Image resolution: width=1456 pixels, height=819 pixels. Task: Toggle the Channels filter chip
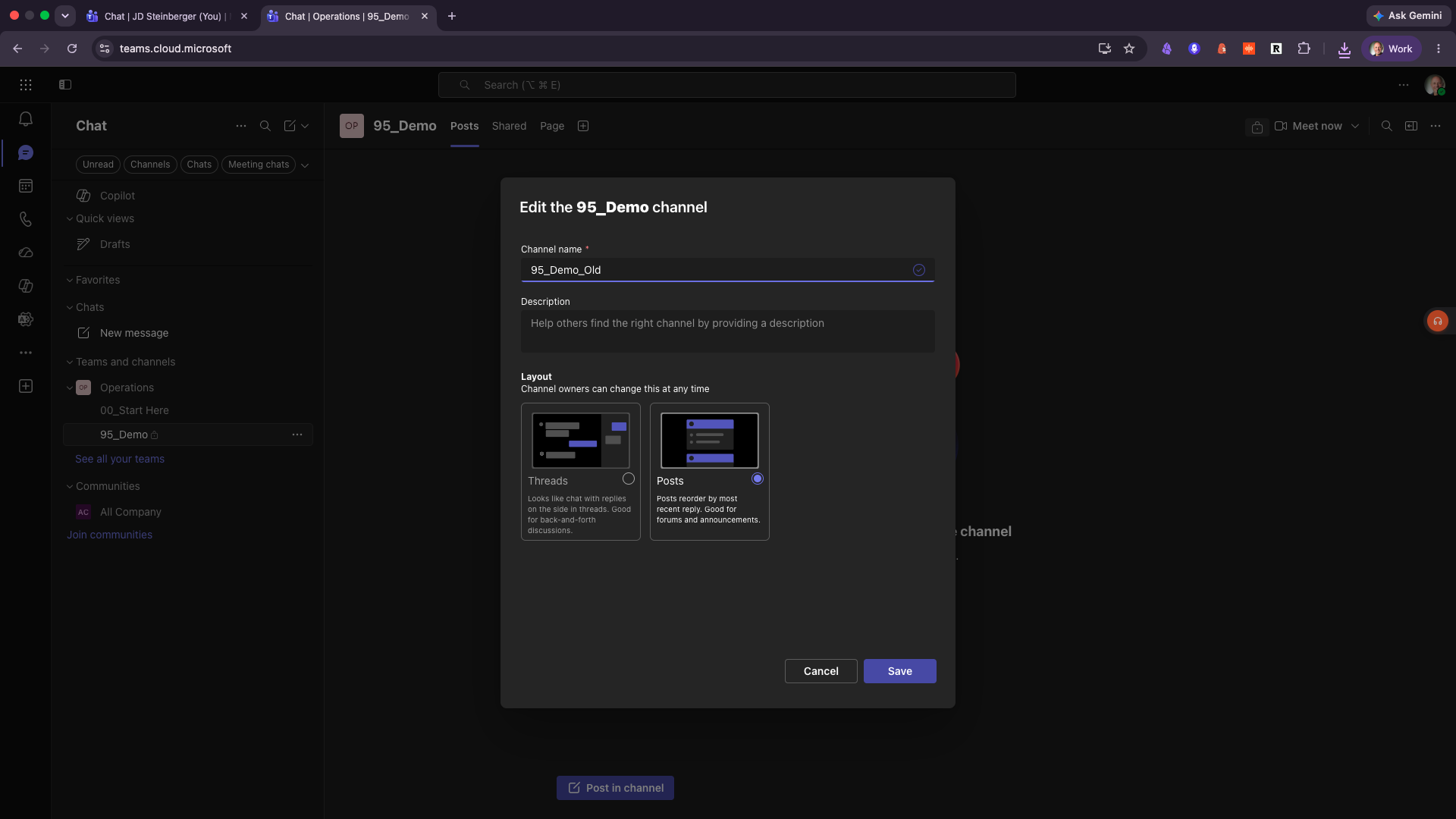pos(150,165)
